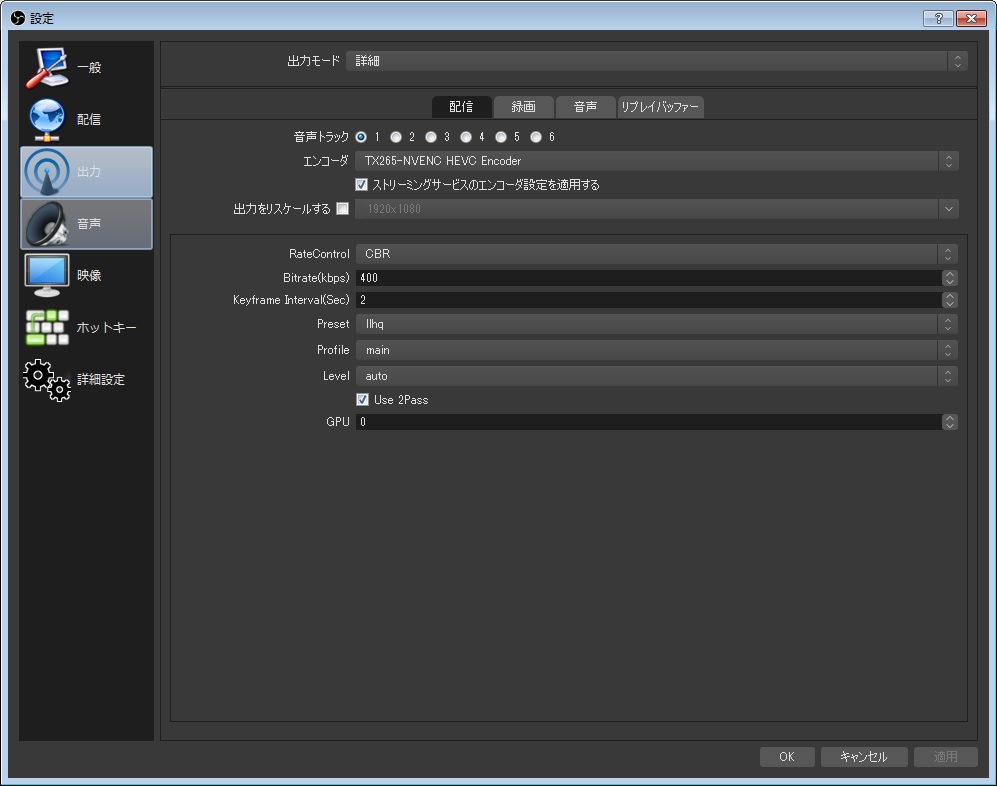Click the OBS logo in the title bar
Screen dimensions: 997x786
[18, 18]
